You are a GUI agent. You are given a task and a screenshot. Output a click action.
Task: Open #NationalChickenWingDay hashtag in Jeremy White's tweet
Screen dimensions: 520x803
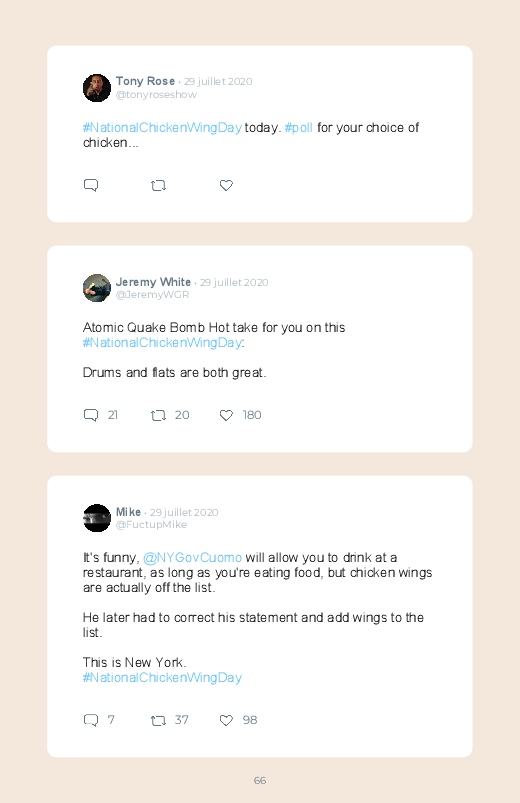coord(162,343)
